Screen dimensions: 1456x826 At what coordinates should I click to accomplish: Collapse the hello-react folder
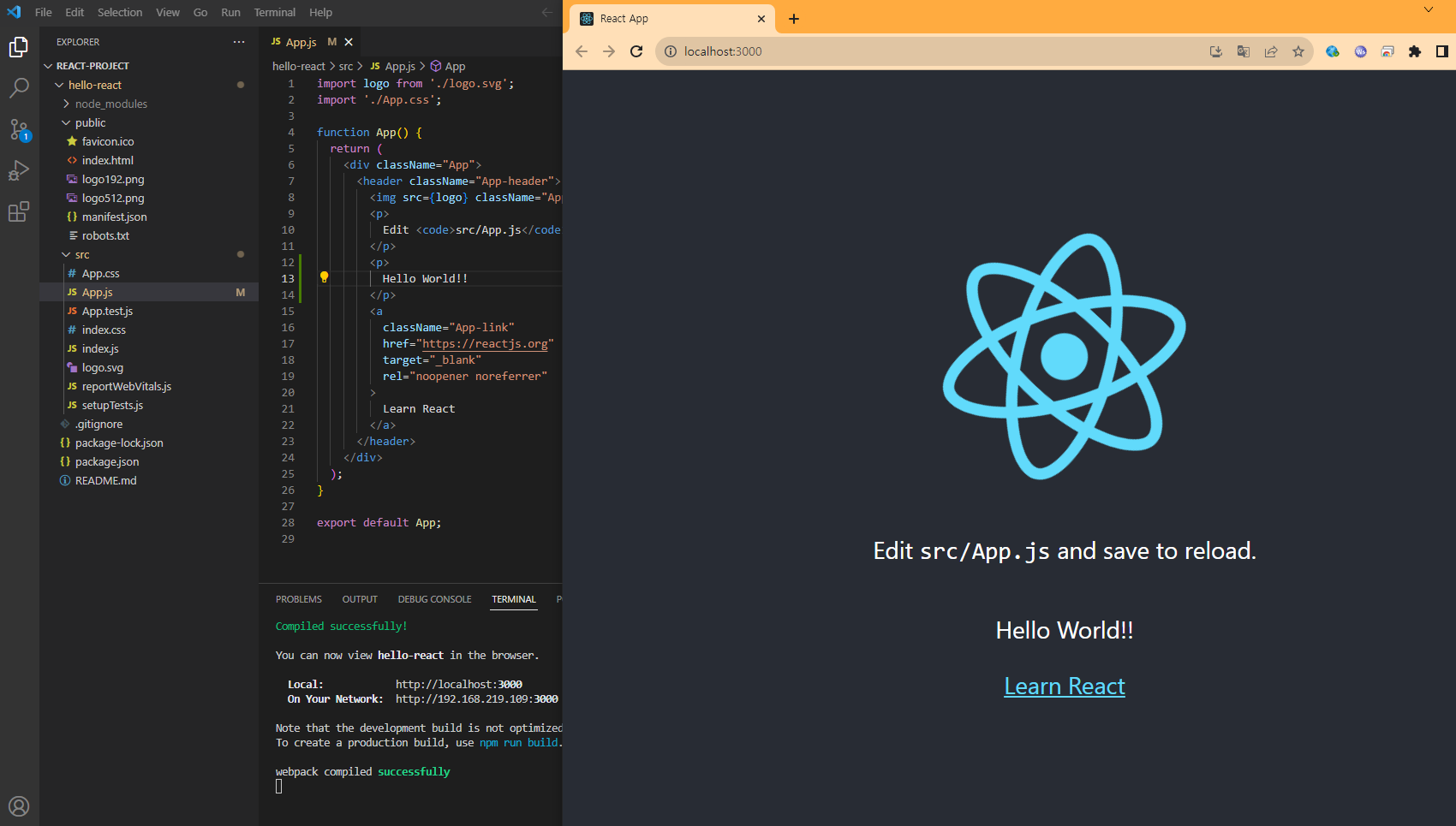[x=59, y=85]
